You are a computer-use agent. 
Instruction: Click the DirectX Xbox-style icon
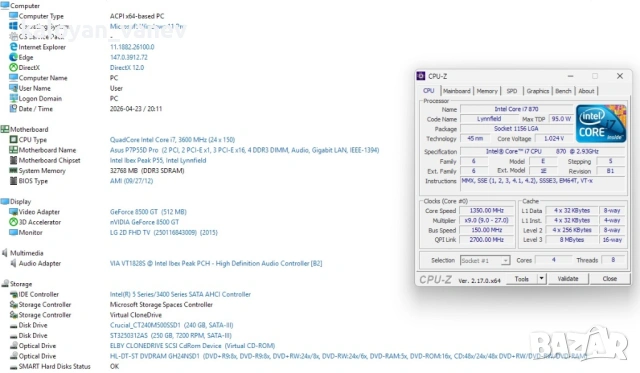pyautogui.click(x=13, y=67)
